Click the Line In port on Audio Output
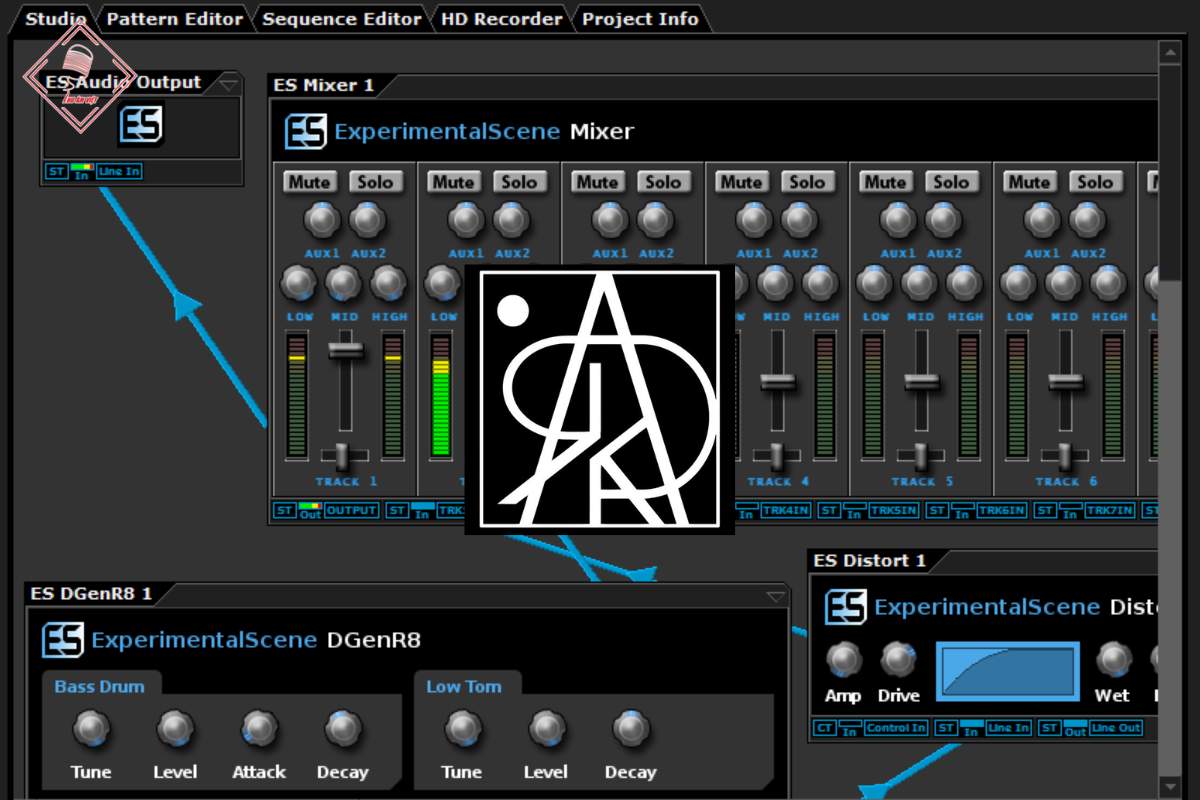Image resolution: width=1200 pixels, height=800 pixels. pyautogui.click(x=119, y=172)
